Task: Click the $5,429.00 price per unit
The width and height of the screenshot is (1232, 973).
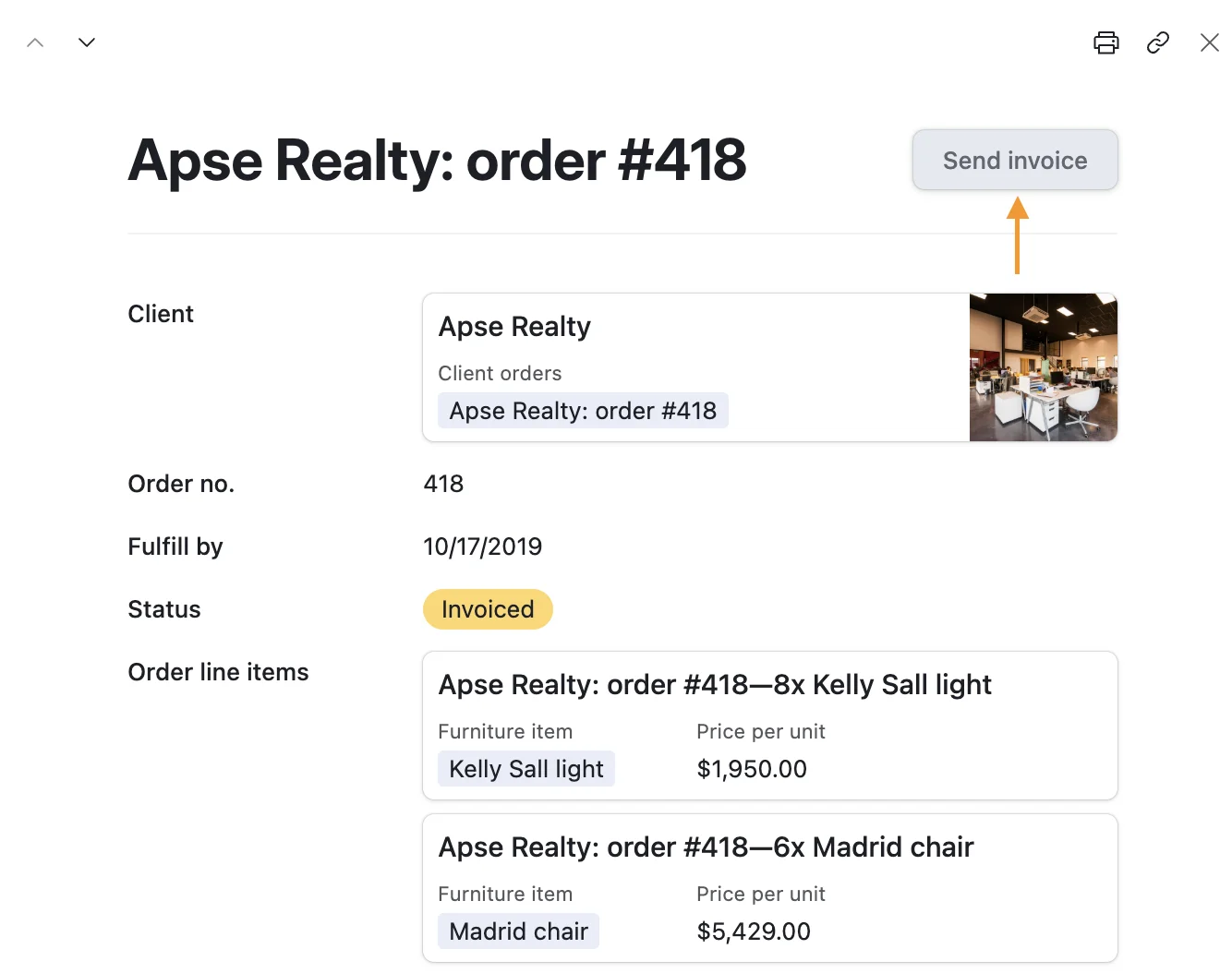Action: pyautogui.click(x=754, y=931)
